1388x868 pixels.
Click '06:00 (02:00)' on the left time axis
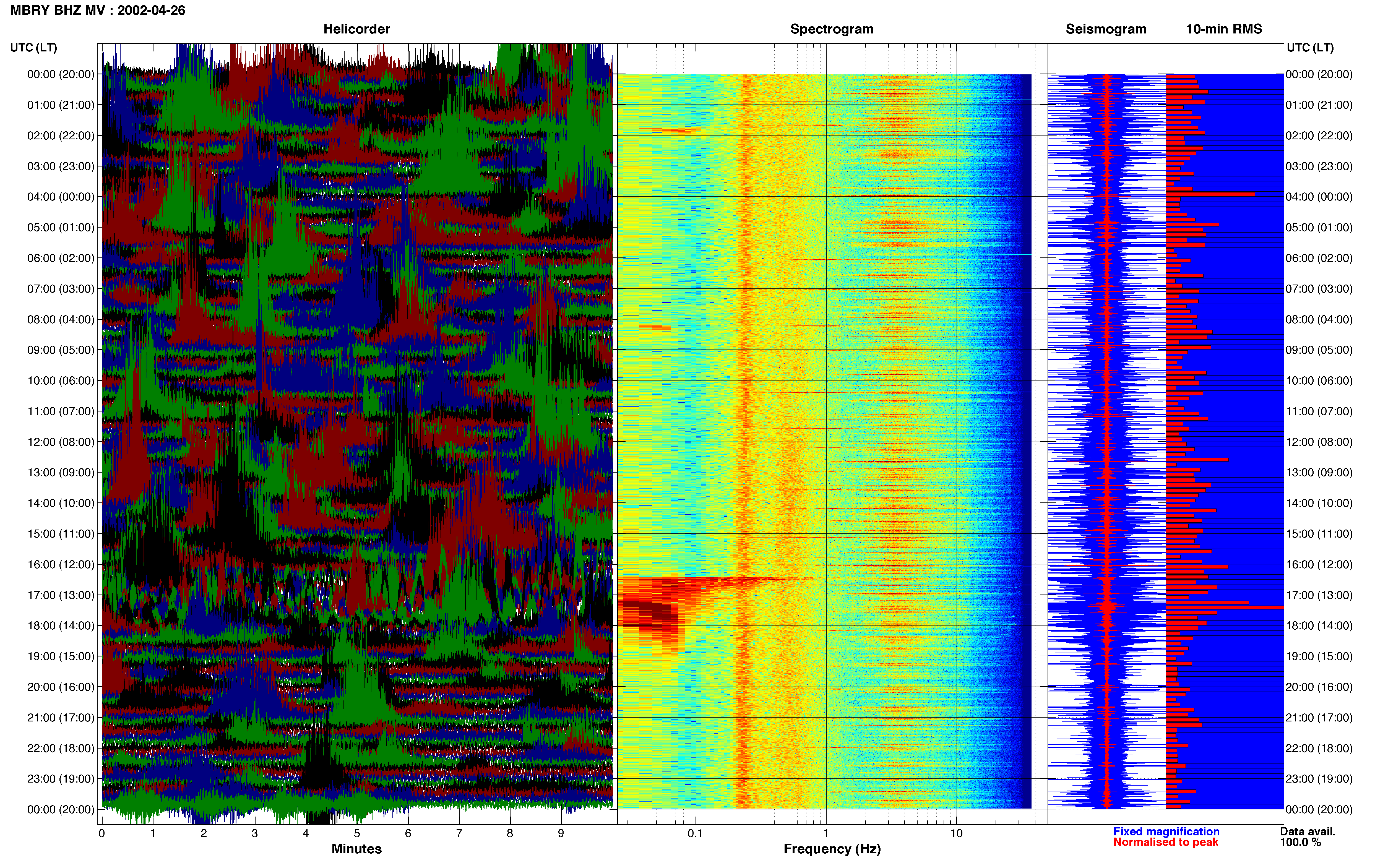tap(61, 258)
